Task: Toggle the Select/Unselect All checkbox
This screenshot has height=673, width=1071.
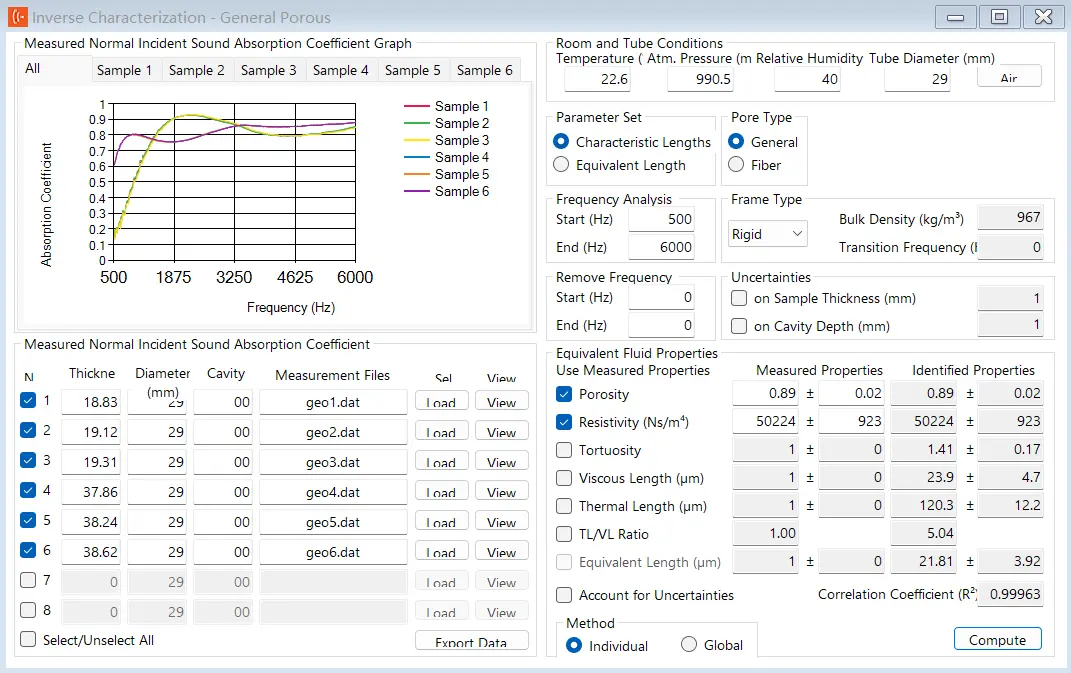Action: coord(28,640)
